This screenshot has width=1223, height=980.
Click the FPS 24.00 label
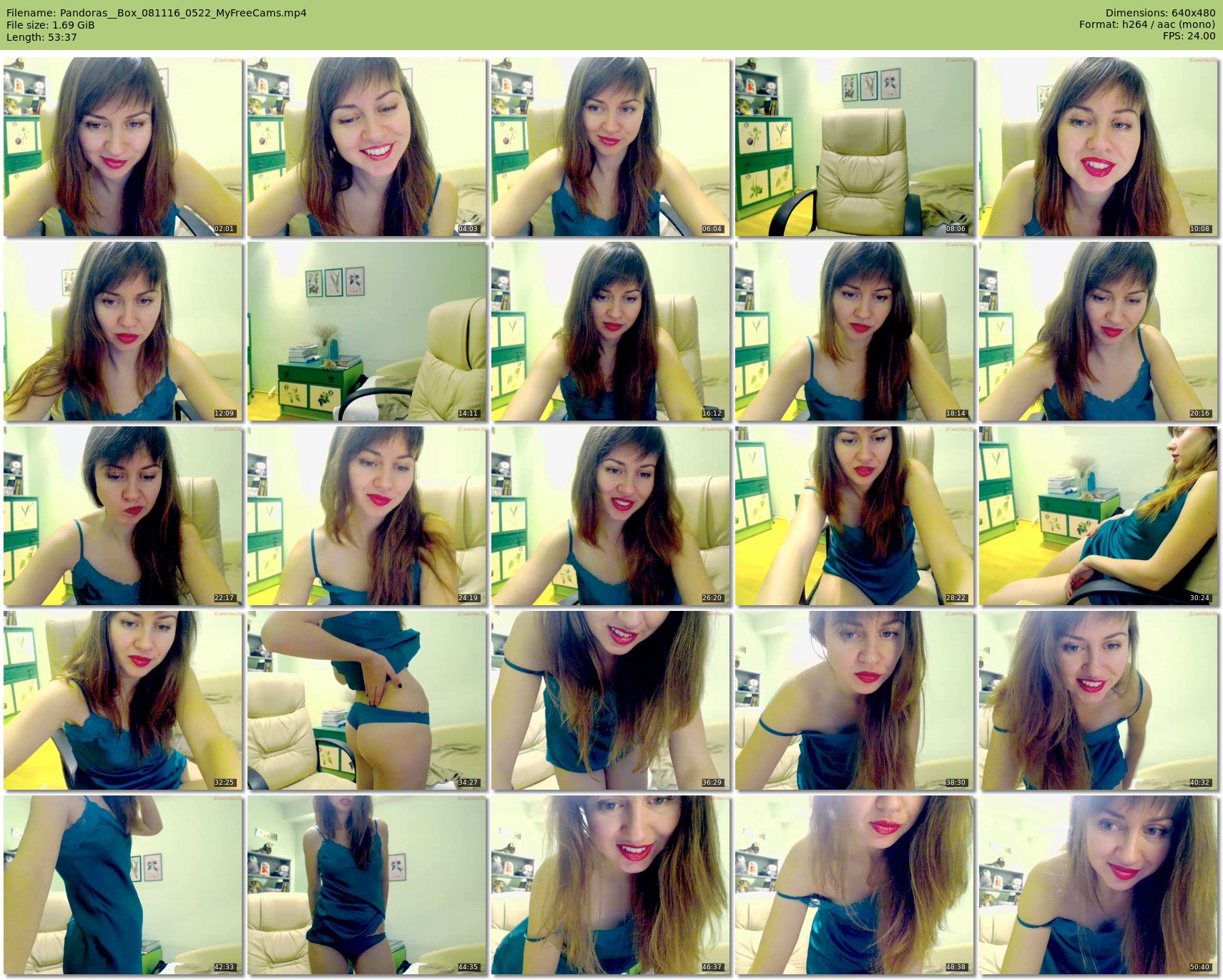(x=1189, y=36)
